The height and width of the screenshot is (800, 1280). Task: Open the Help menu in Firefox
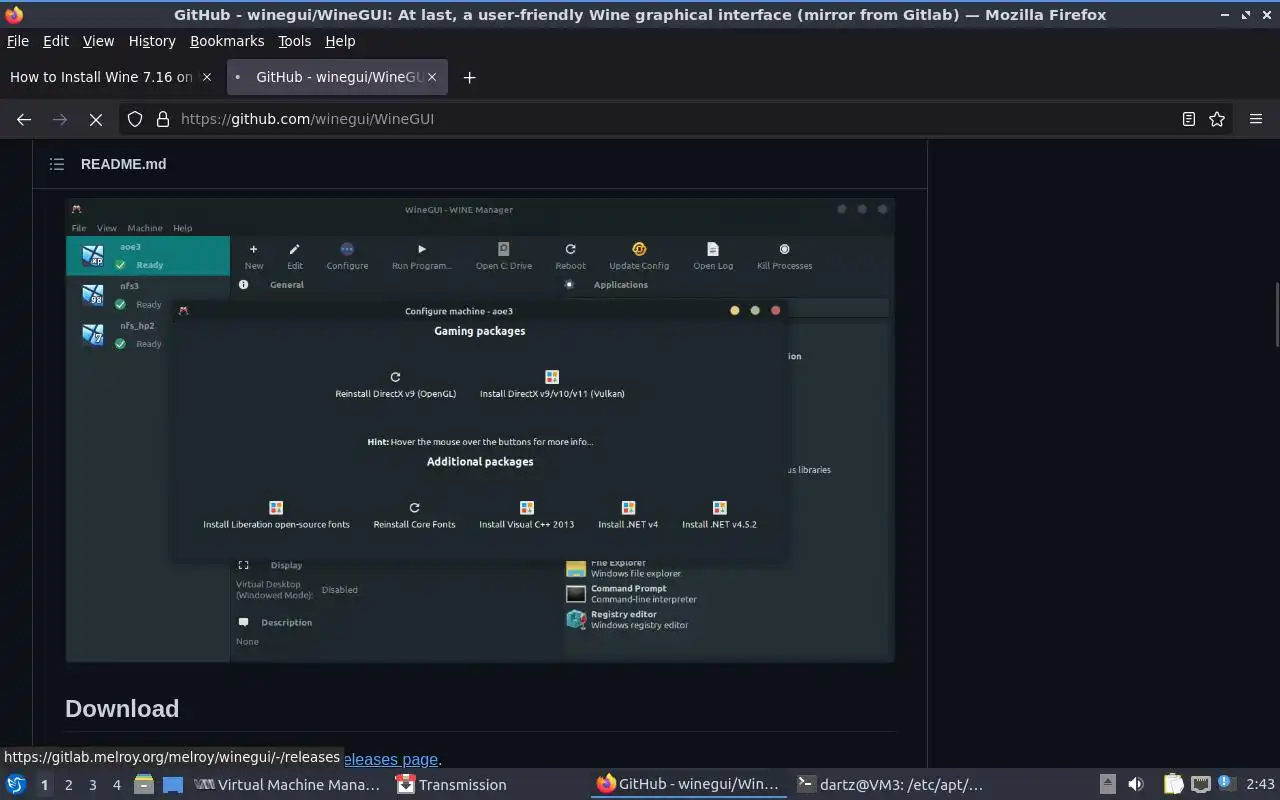pos(340,41)
